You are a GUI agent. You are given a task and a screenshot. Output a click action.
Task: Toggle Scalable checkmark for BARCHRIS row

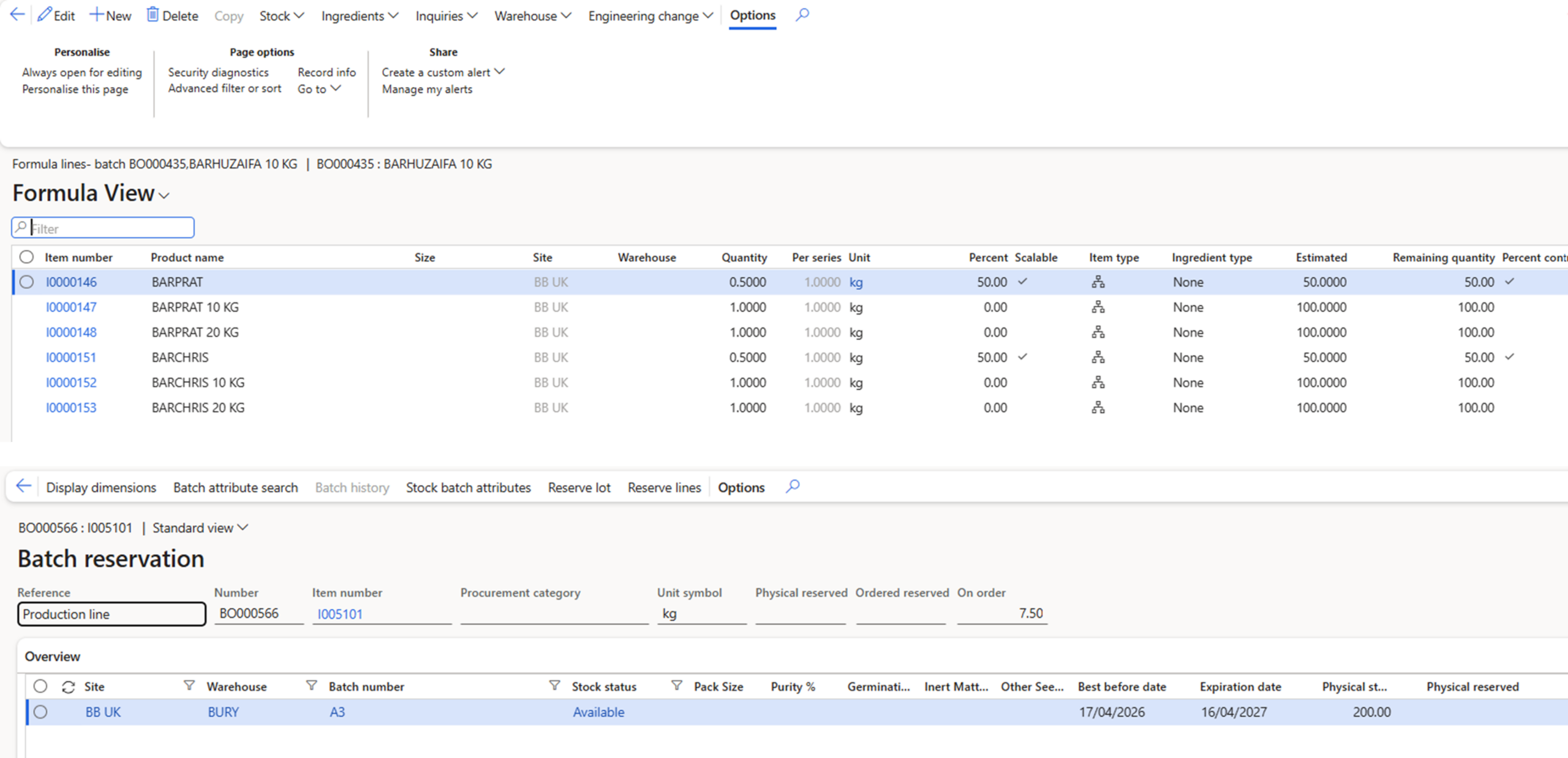(1022, 356)
